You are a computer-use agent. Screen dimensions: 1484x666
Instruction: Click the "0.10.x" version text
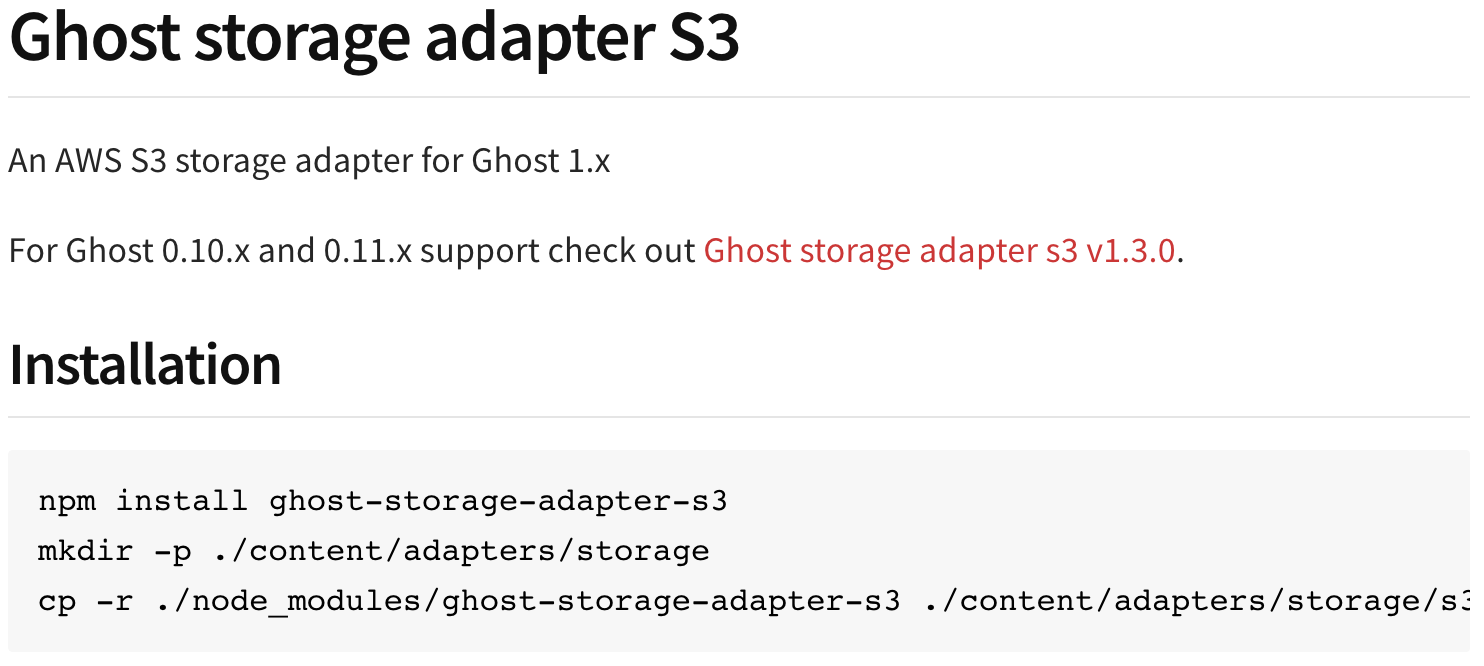pos(206,250)
